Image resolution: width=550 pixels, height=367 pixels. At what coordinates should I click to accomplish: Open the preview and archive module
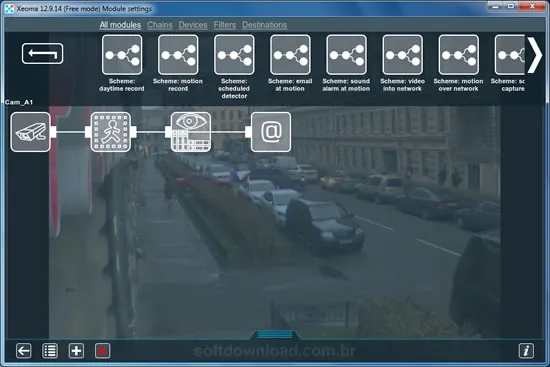coord(191,132)
